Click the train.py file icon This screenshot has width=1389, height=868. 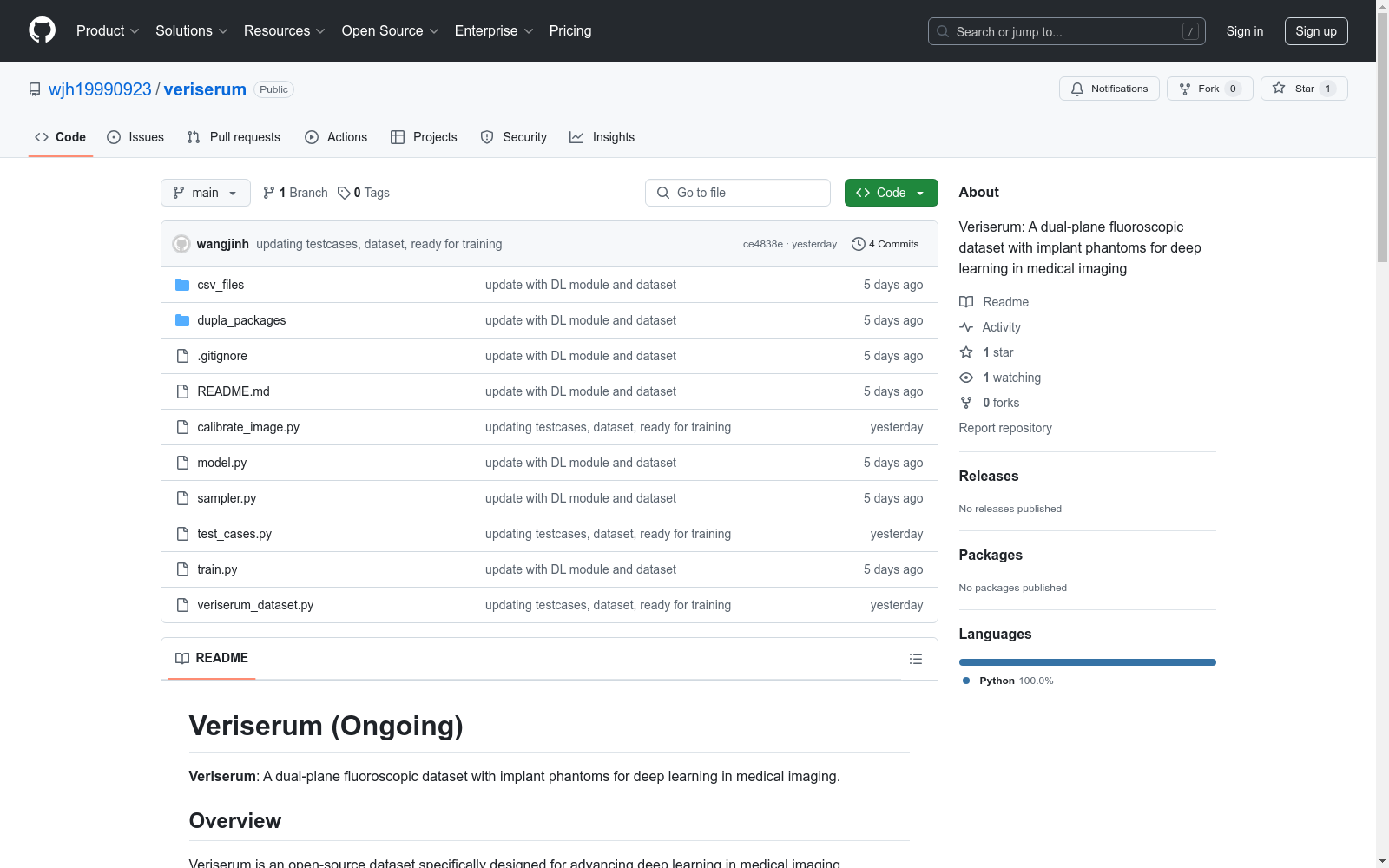point(182,569)
